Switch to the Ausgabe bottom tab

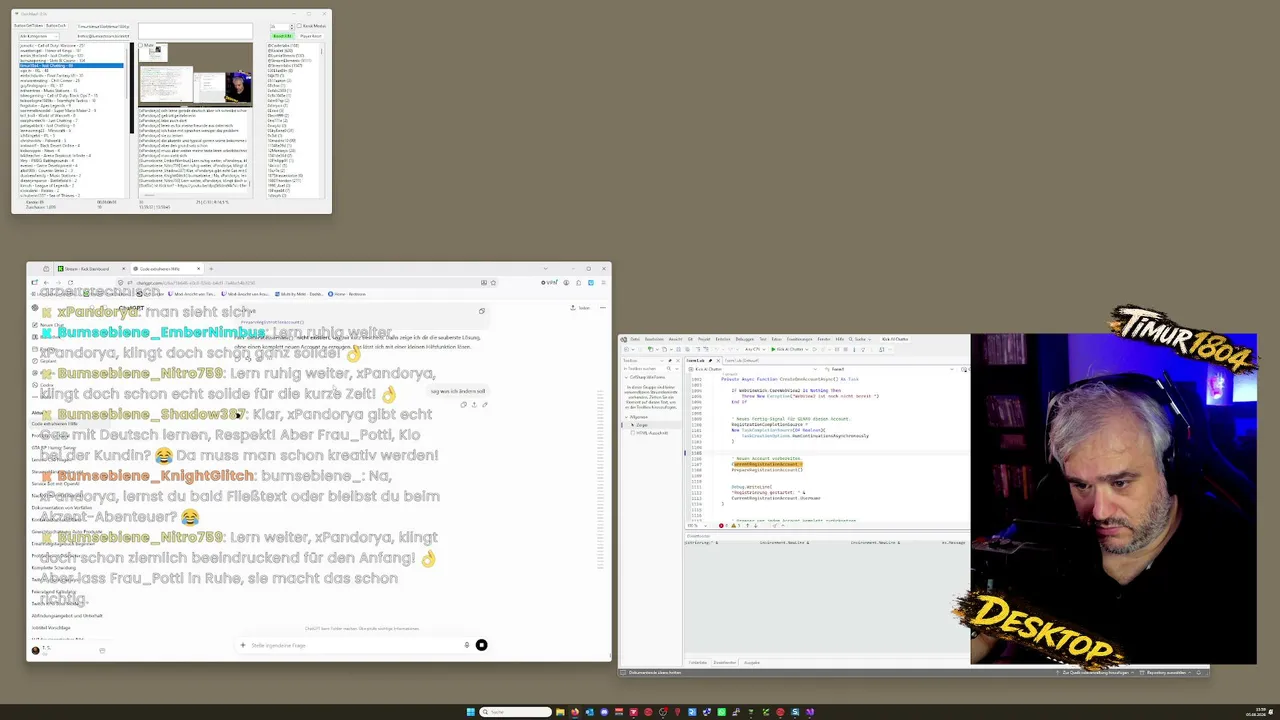click(751, 662)
